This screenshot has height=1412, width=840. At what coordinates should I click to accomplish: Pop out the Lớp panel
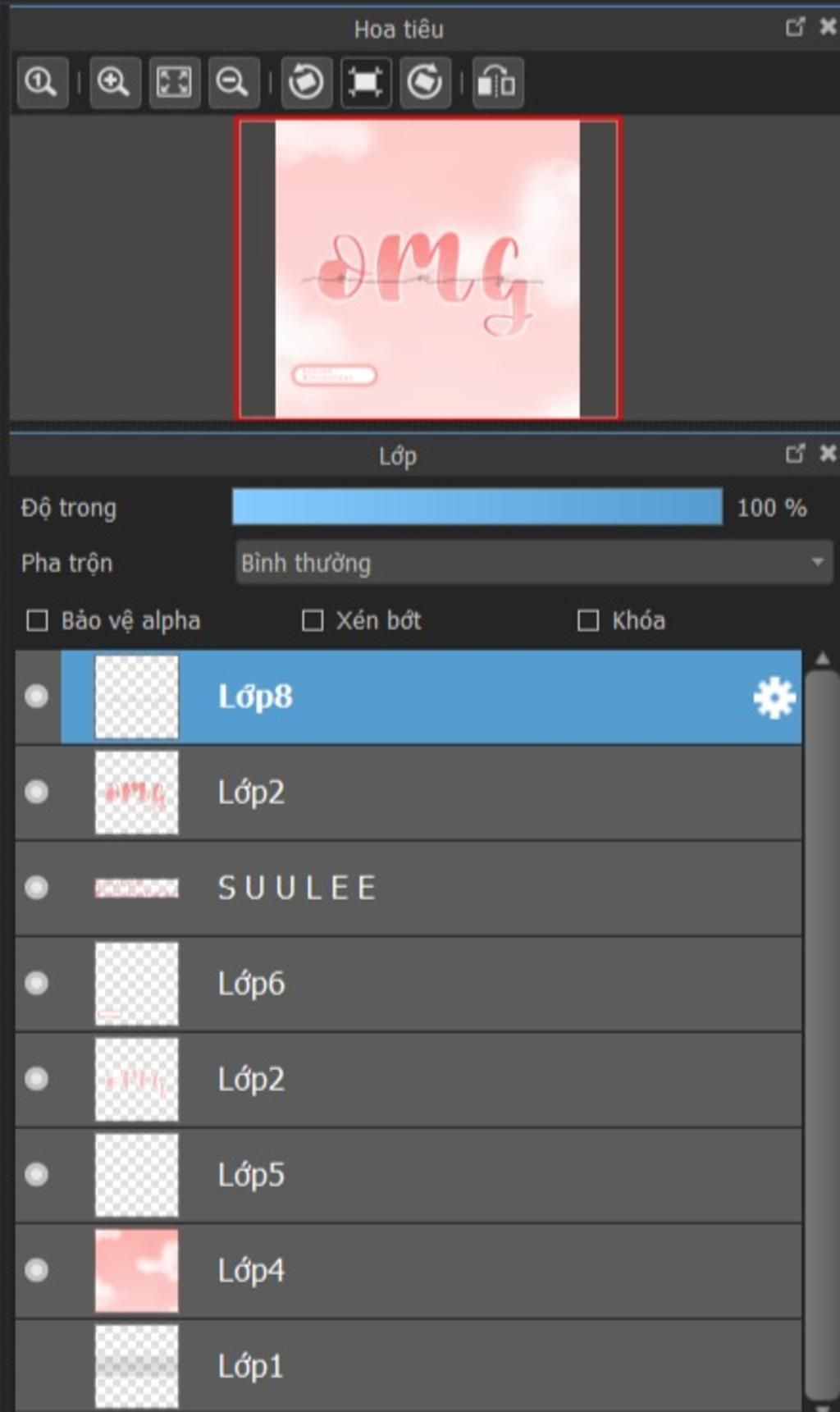coord(795,453)
